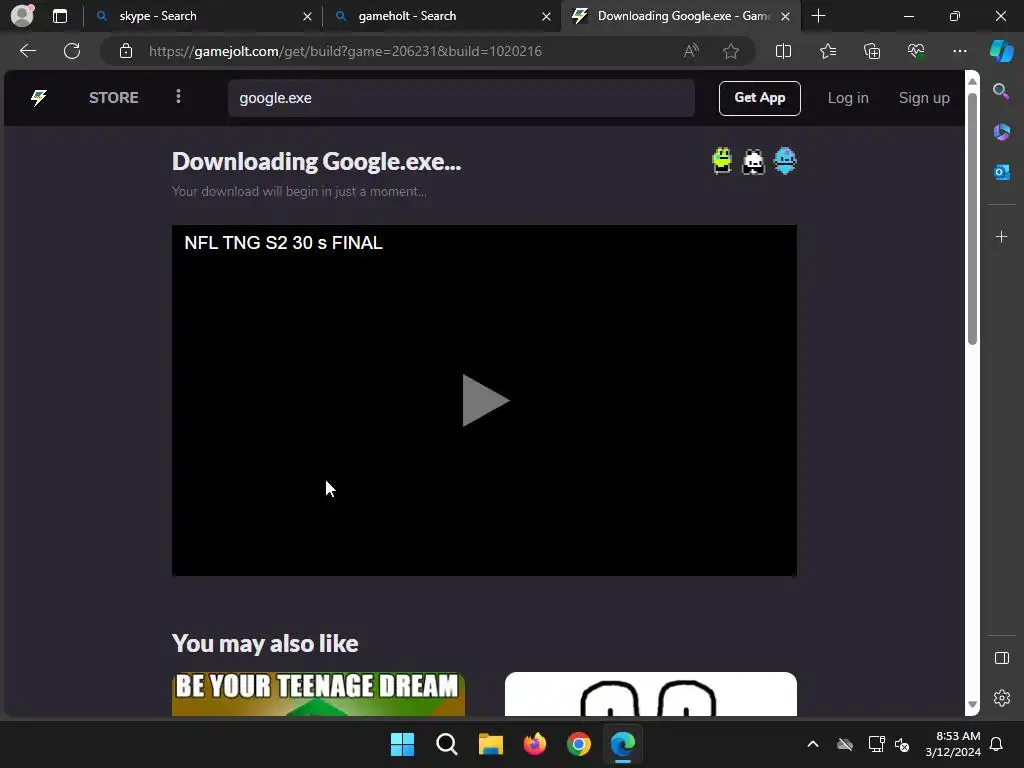Open the Edge sidebar search icon
The height and width of the screenshot is (768, 1024).
click(1001, 91)
